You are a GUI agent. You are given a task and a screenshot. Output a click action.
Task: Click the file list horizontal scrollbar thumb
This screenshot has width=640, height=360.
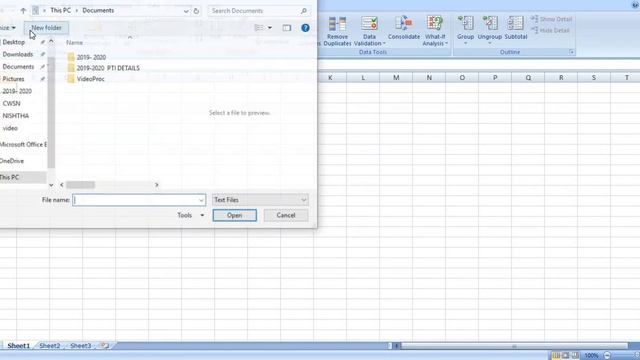[x=80, y=185]
